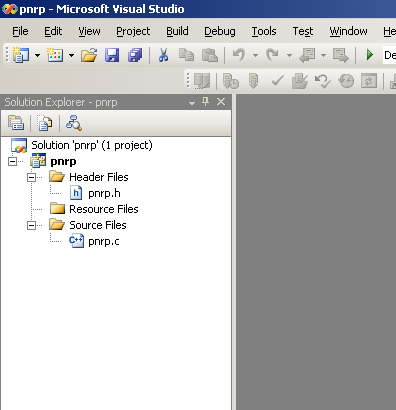The height and width of the screenshot is (410, 396).
Task: Open the File menu
Action: (x=20, y=31)
